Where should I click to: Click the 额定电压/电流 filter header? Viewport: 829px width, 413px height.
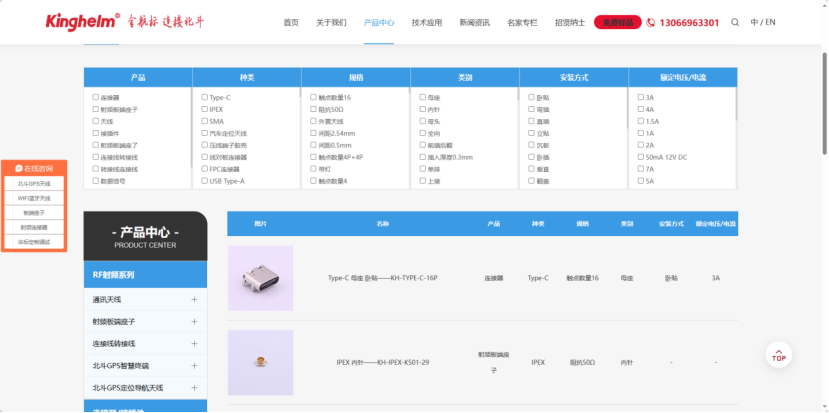pos(683,77)
